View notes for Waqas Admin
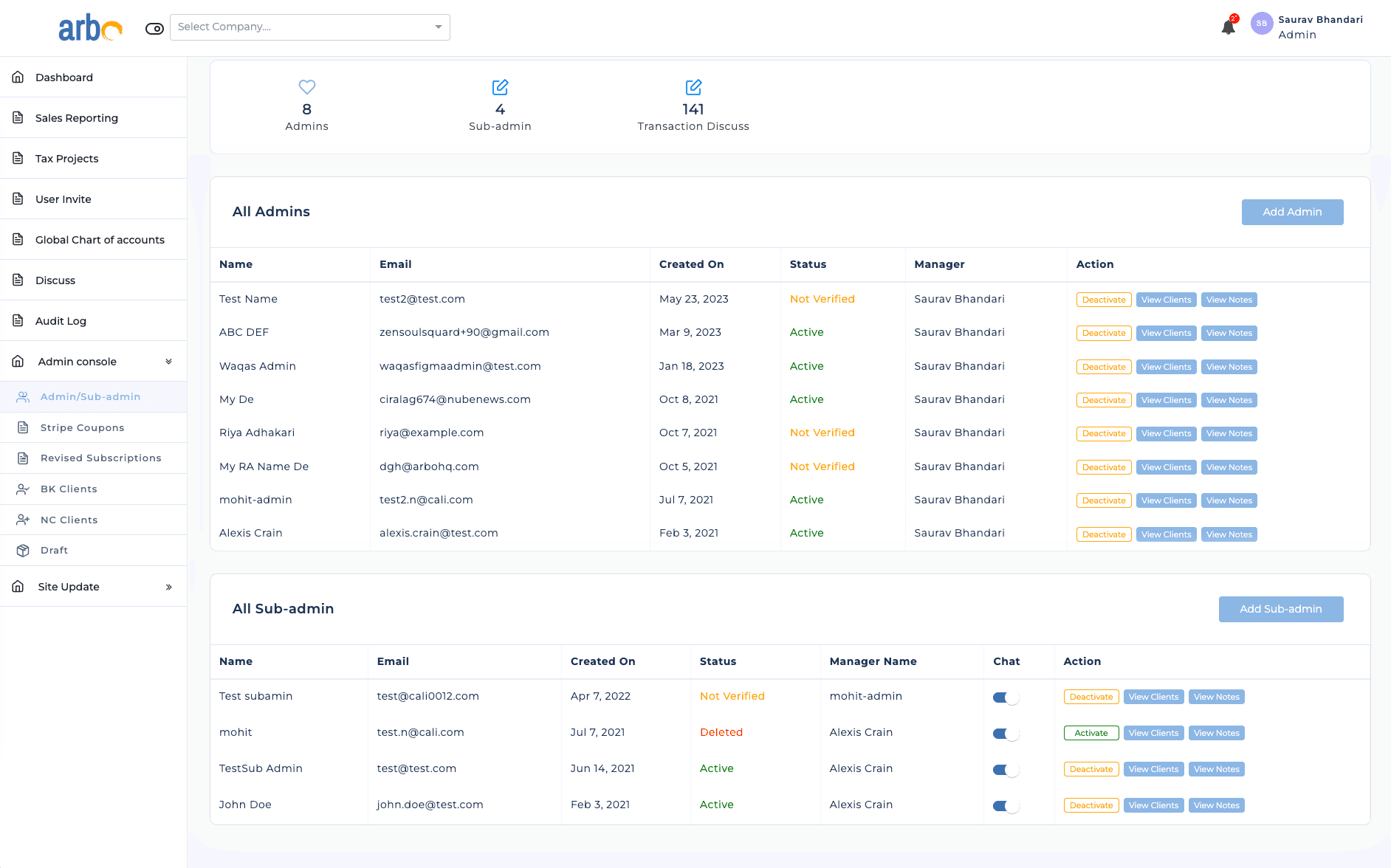 pos(1229,367)
